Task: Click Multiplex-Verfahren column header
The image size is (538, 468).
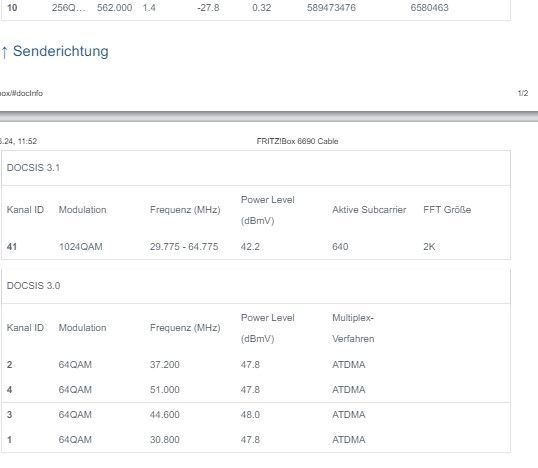Action: (353, 328)
